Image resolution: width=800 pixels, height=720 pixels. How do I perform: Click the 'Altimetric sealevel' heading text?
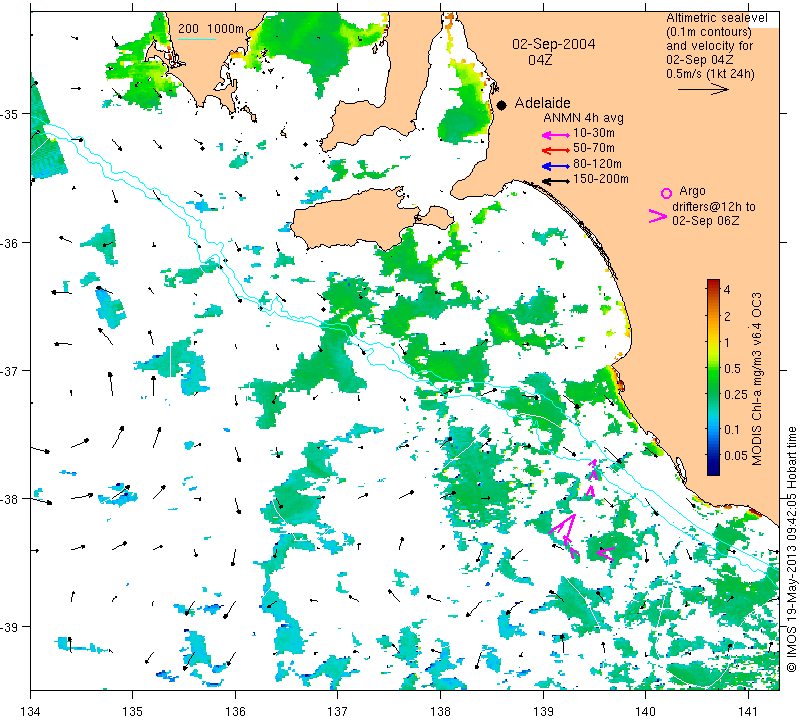tap(716, 18)
